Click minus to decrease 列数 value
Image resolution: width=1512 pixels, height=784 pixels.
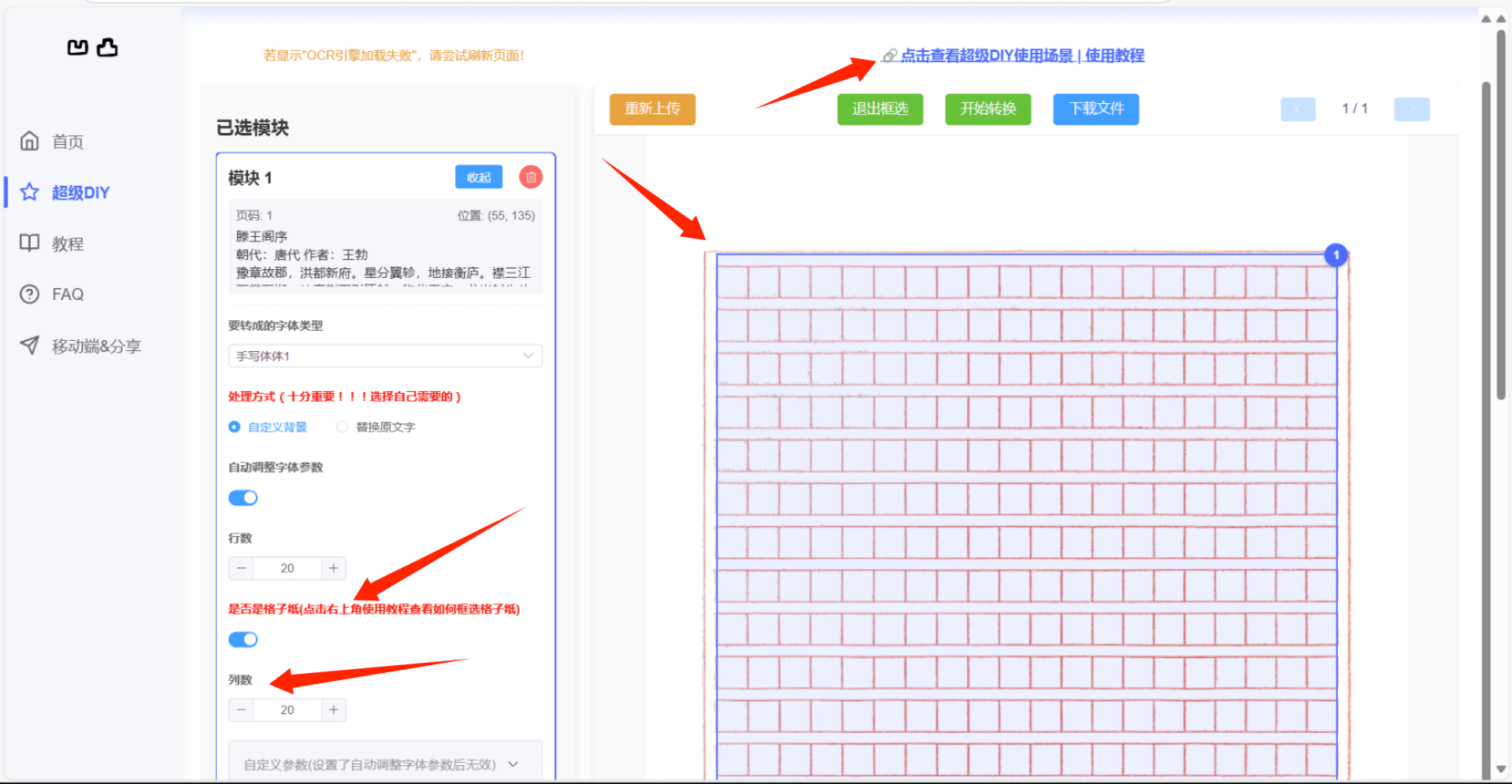[241, 709]
